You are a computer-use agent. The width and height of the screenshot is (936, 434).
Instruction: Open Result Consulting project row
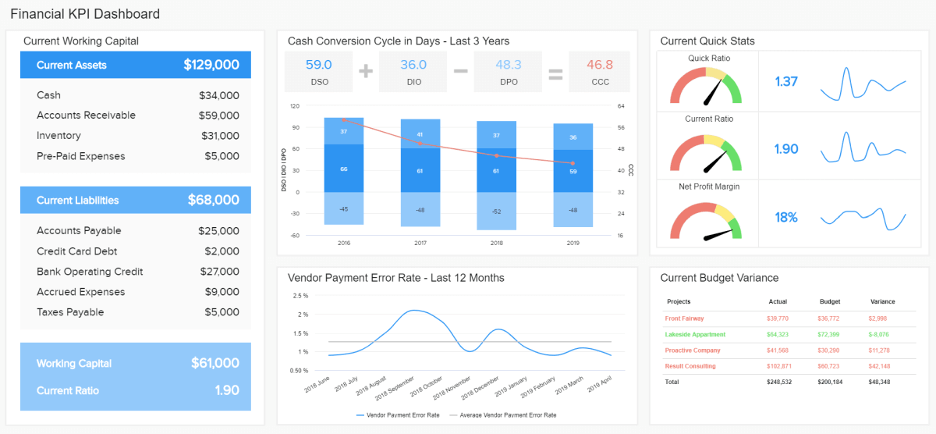789,366
